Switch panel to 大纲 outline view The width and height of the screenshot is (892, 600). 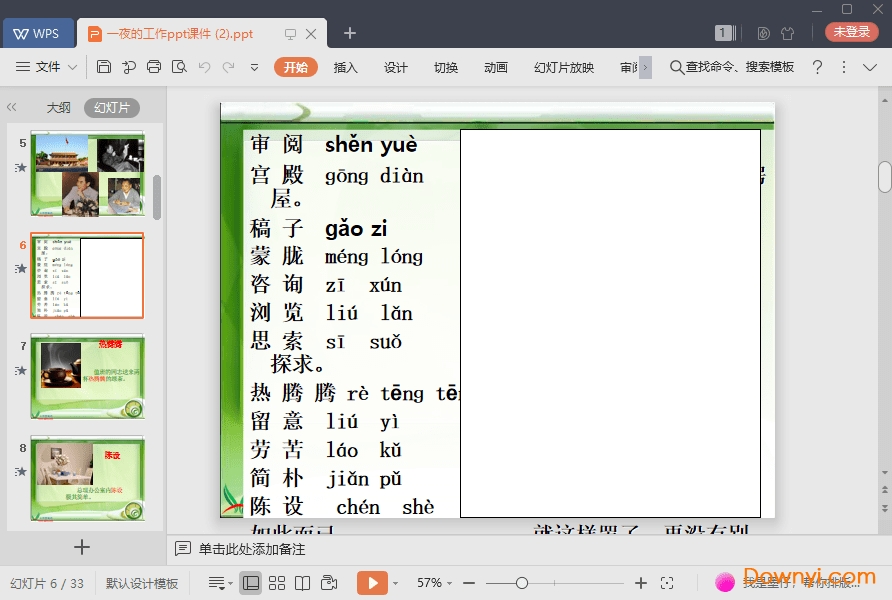58,108
